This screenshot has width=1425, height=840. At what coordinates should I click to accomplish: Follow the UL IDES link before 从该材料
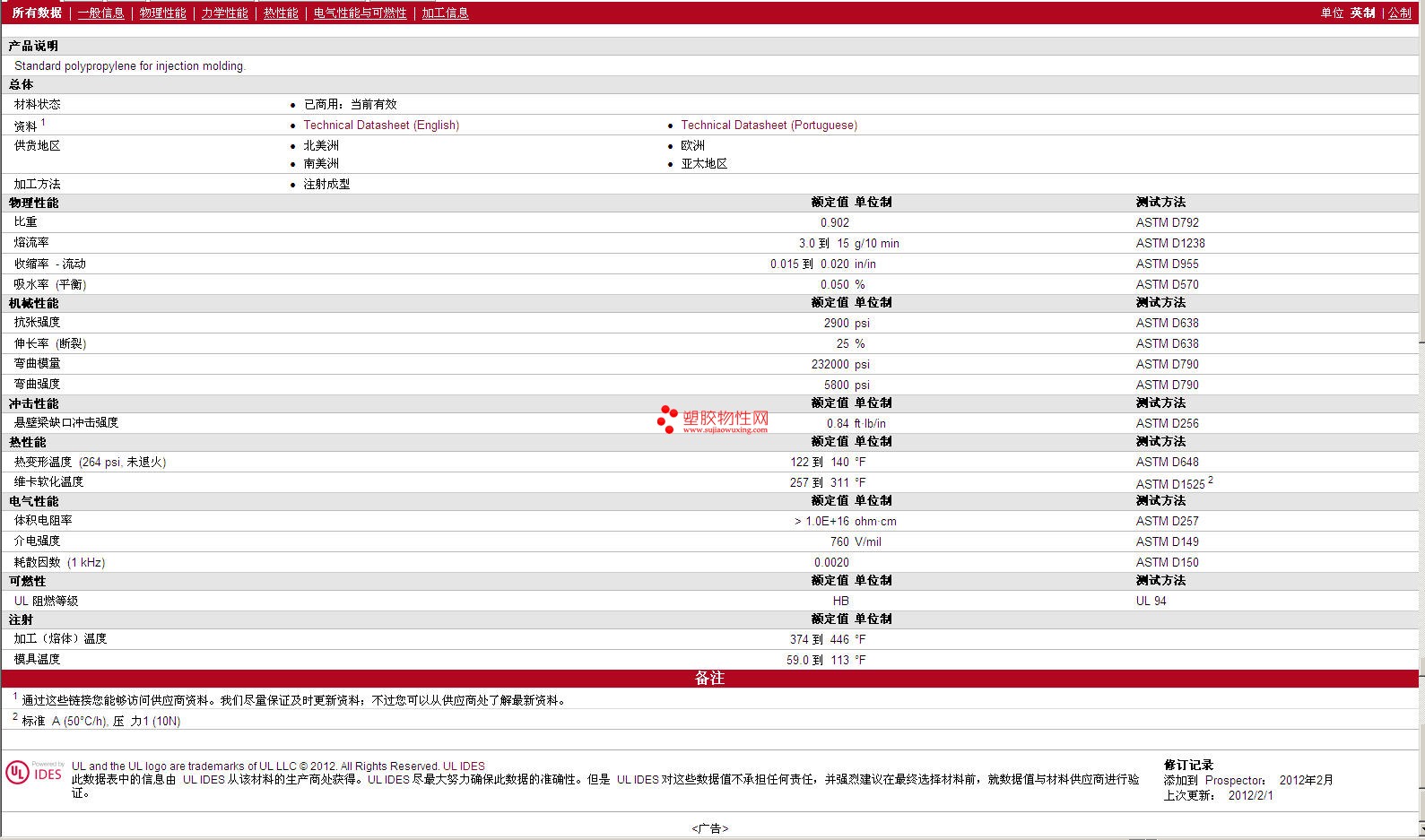pos(204,779)
